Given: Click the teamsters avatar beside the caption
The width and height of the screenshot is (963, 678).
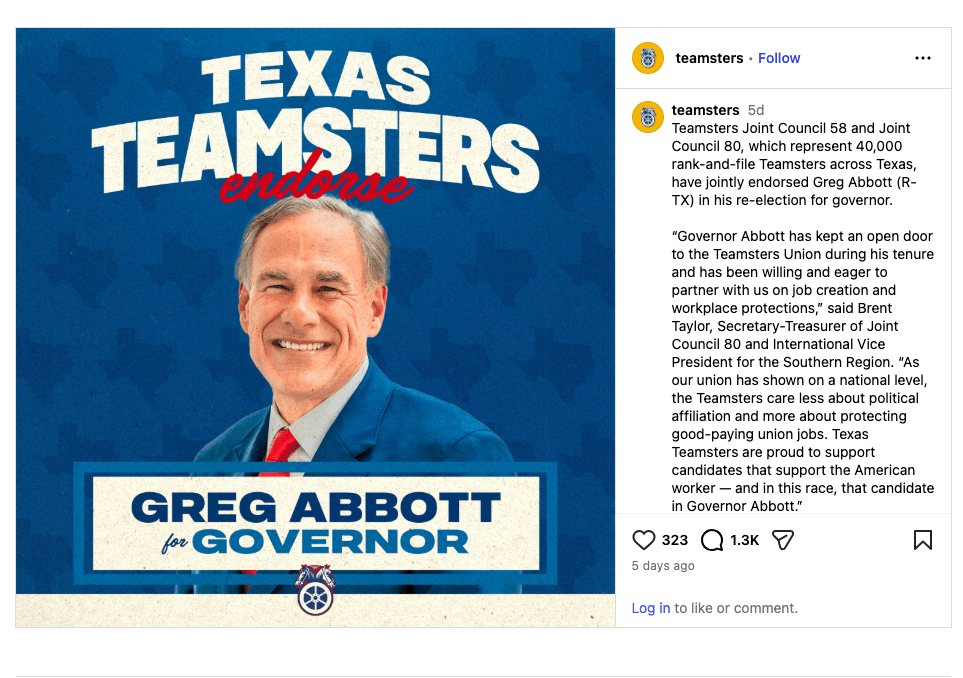Looking at the screenshot, I should (x=648, y=117).
